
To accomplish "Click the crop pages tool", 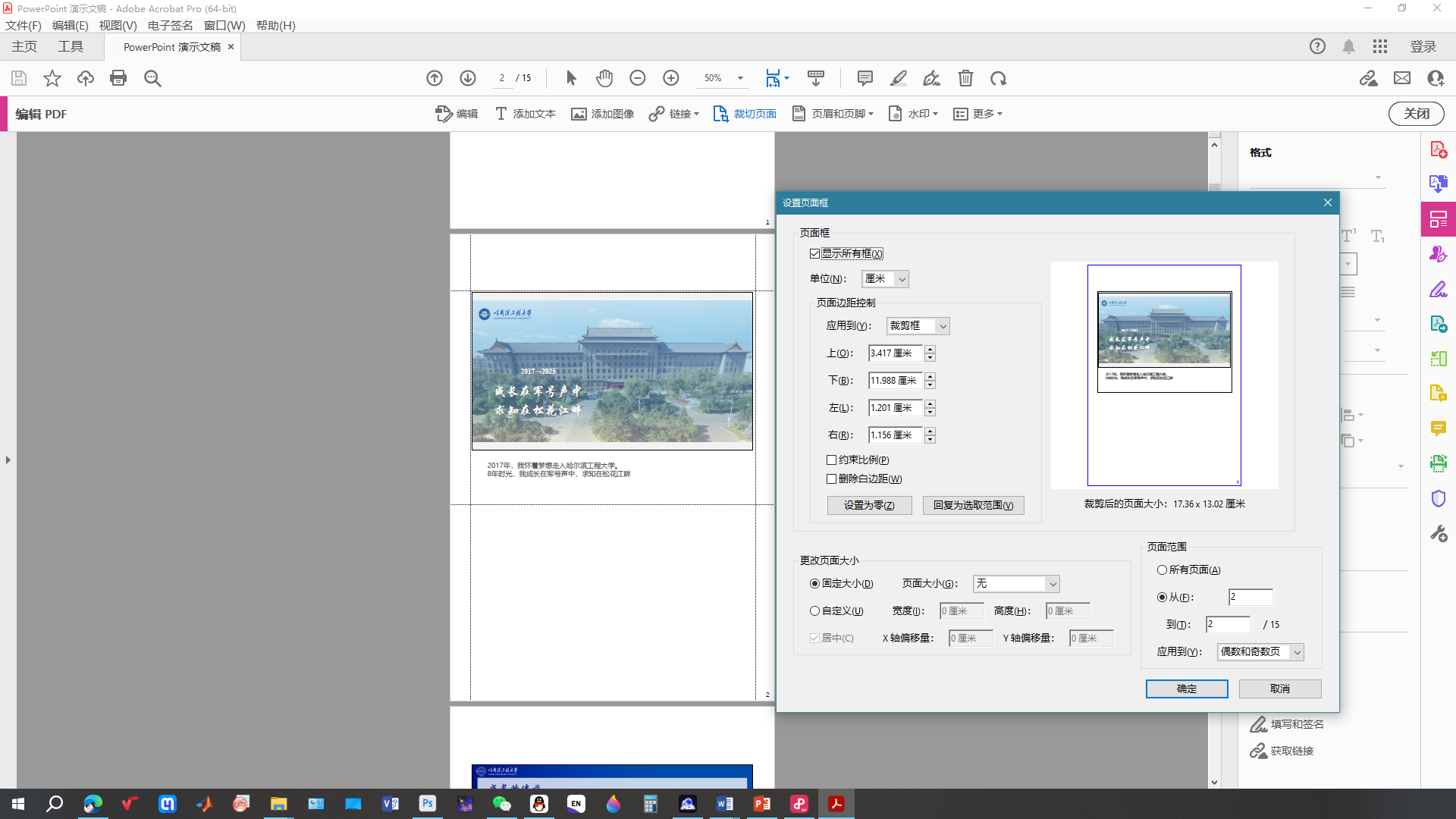I will click(x=745, y=114).
